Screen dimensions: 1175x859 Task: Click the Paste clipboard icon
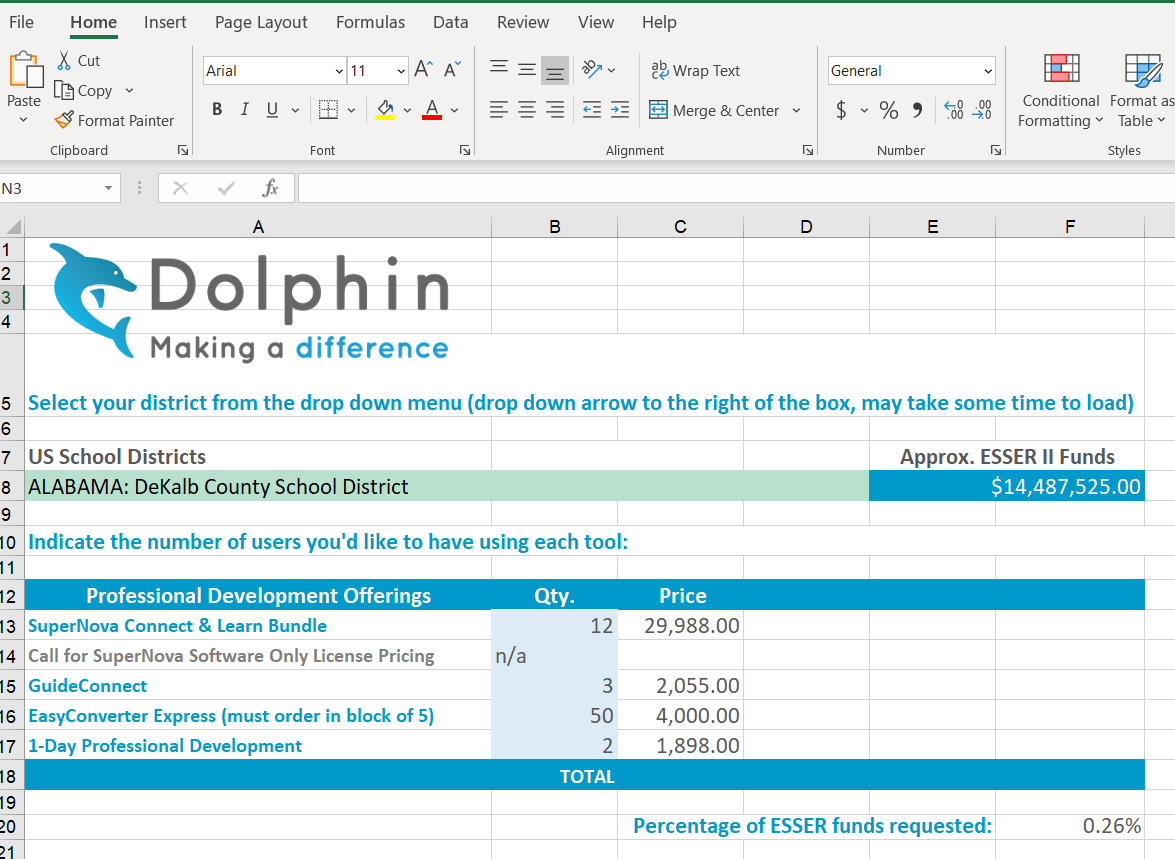pos(25,70)
